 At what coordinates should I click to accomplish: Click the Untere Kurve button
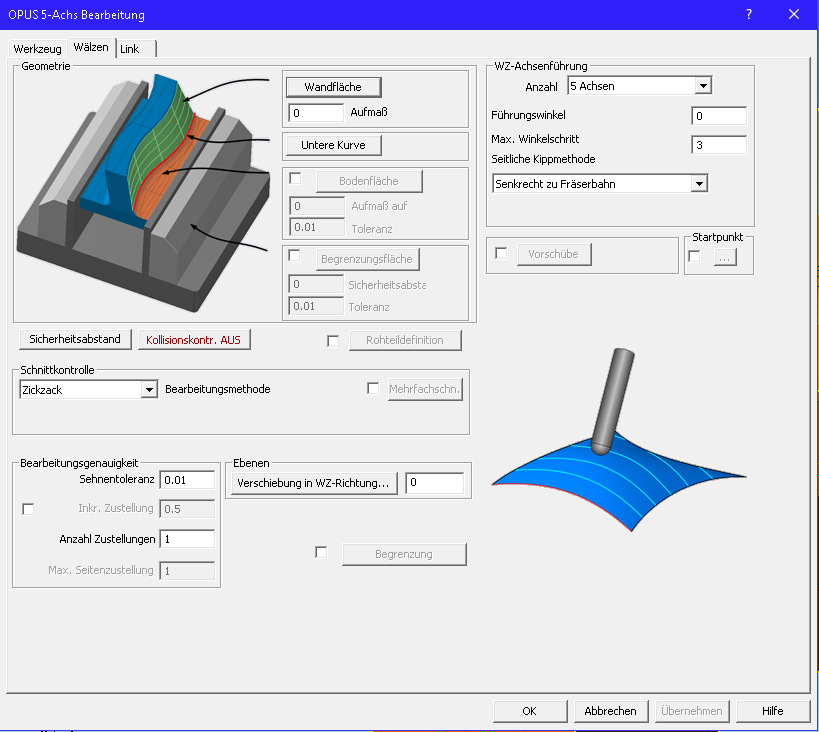coord(333,145)
